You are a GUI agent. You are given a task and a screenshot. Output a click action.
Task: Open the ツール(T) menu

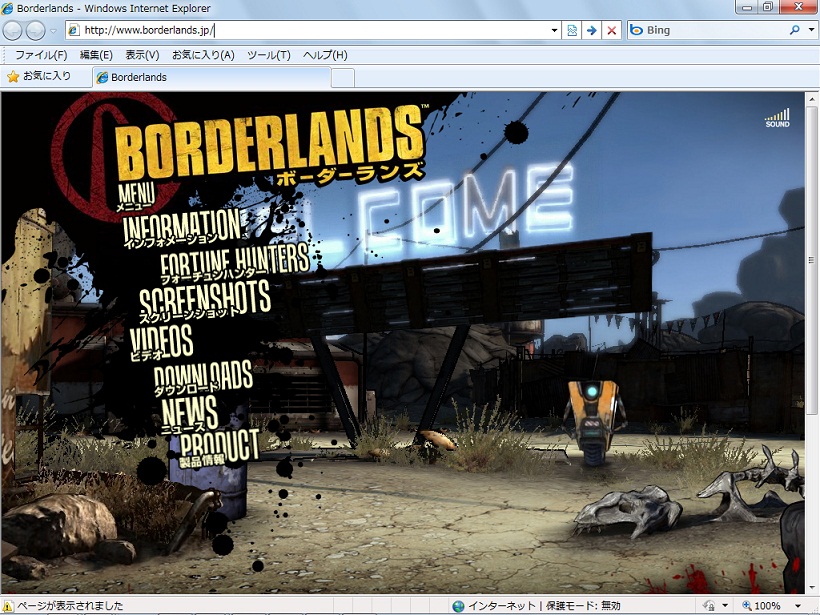(269, 55)
